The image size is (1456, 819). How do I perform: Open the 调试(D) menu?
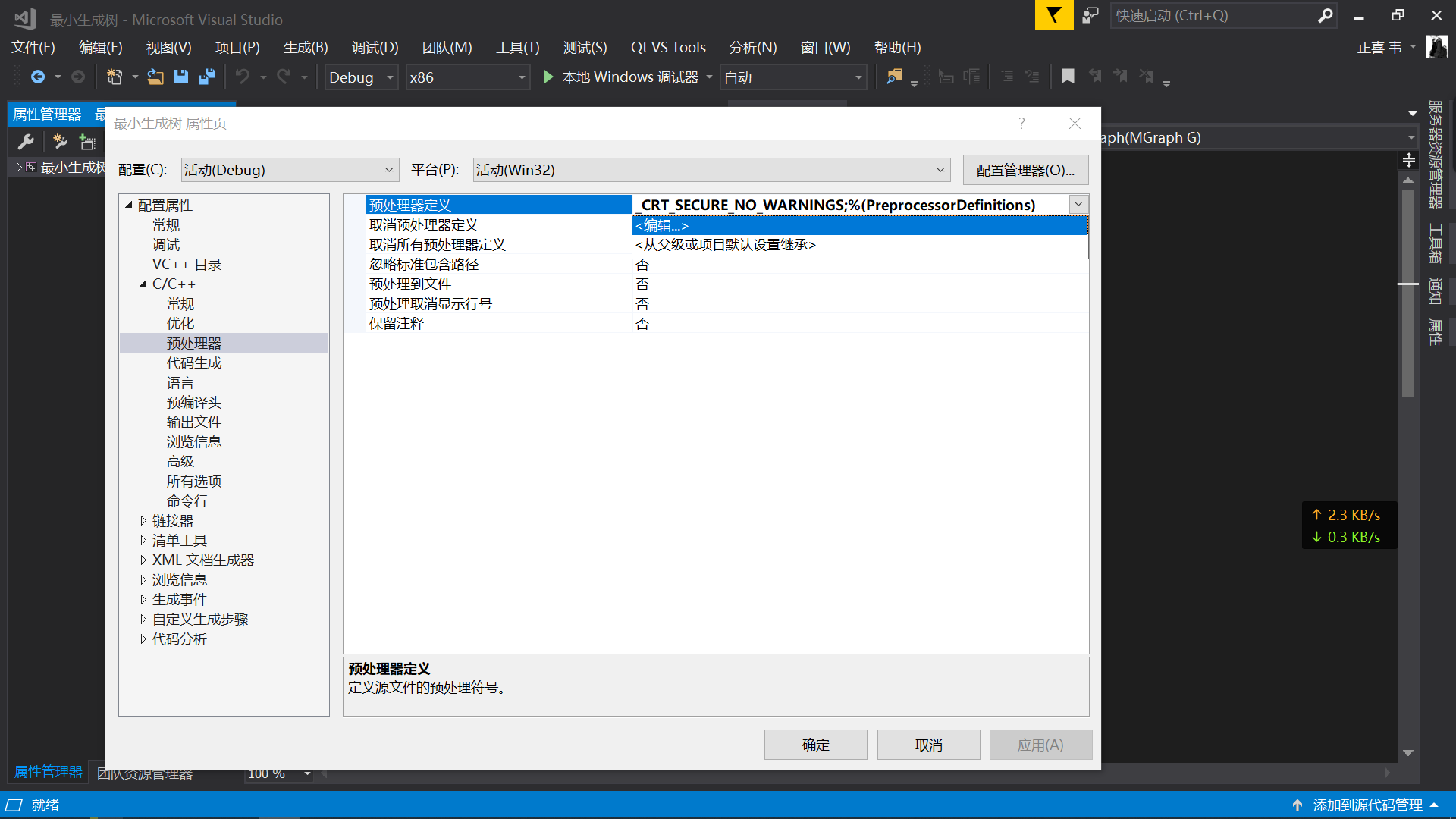pos(375,47)
